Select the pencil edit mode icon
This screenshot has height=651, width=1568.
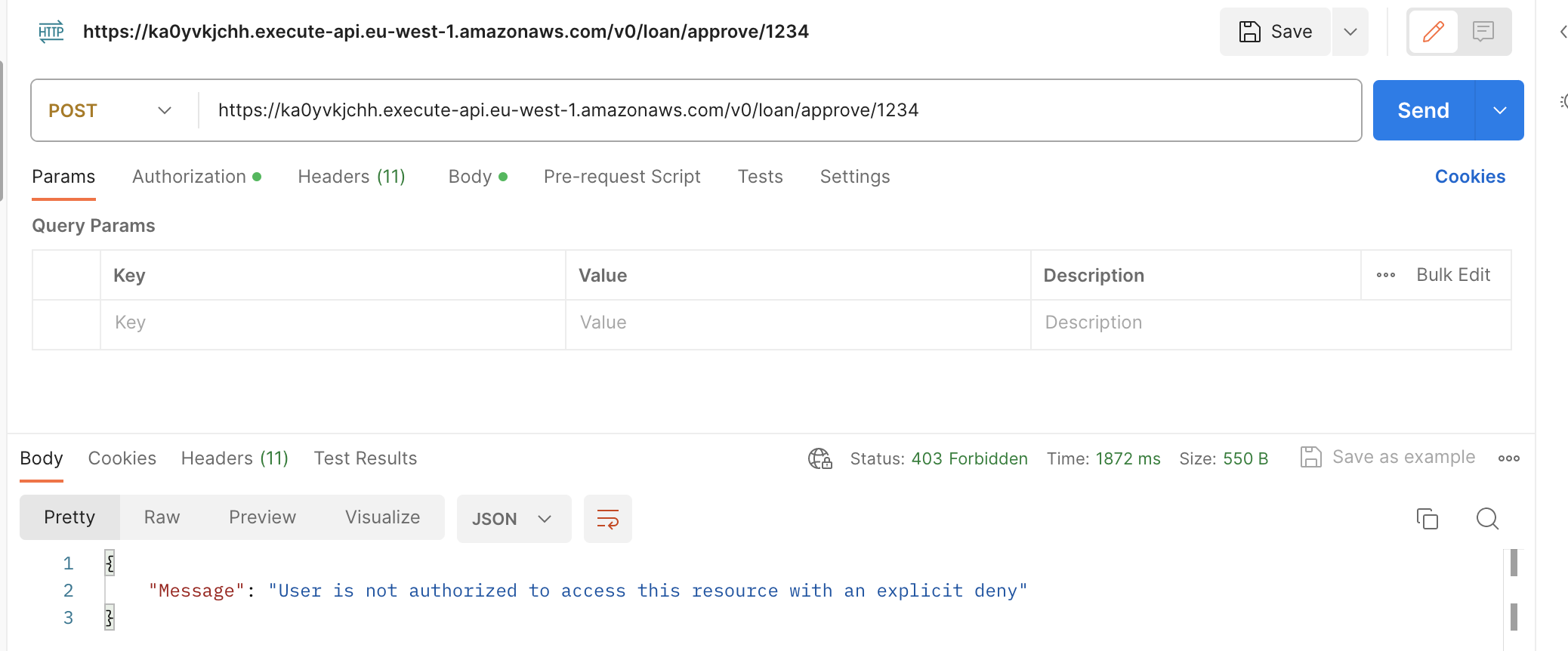(1433, 32)
